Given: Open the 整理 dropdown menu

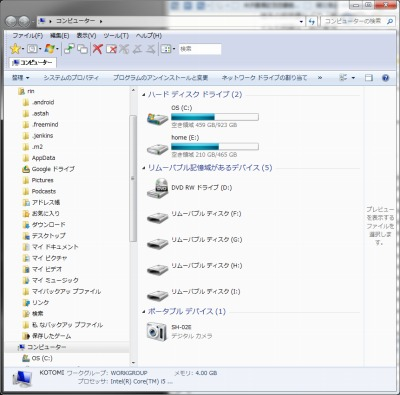Looking at the screenshot, I should [20, 78].
